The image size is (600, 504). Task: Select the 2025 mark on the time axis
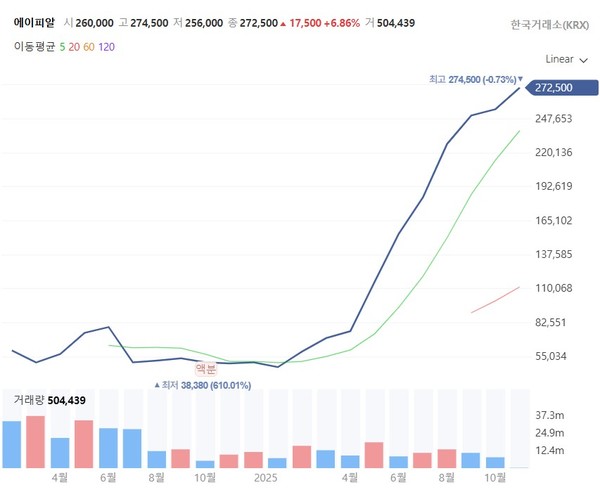pyautogui.click(x=265, y=479)
